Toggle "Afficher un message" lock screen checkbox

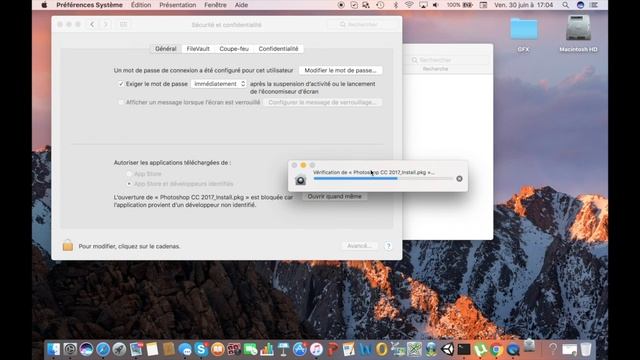pos(121,102)
